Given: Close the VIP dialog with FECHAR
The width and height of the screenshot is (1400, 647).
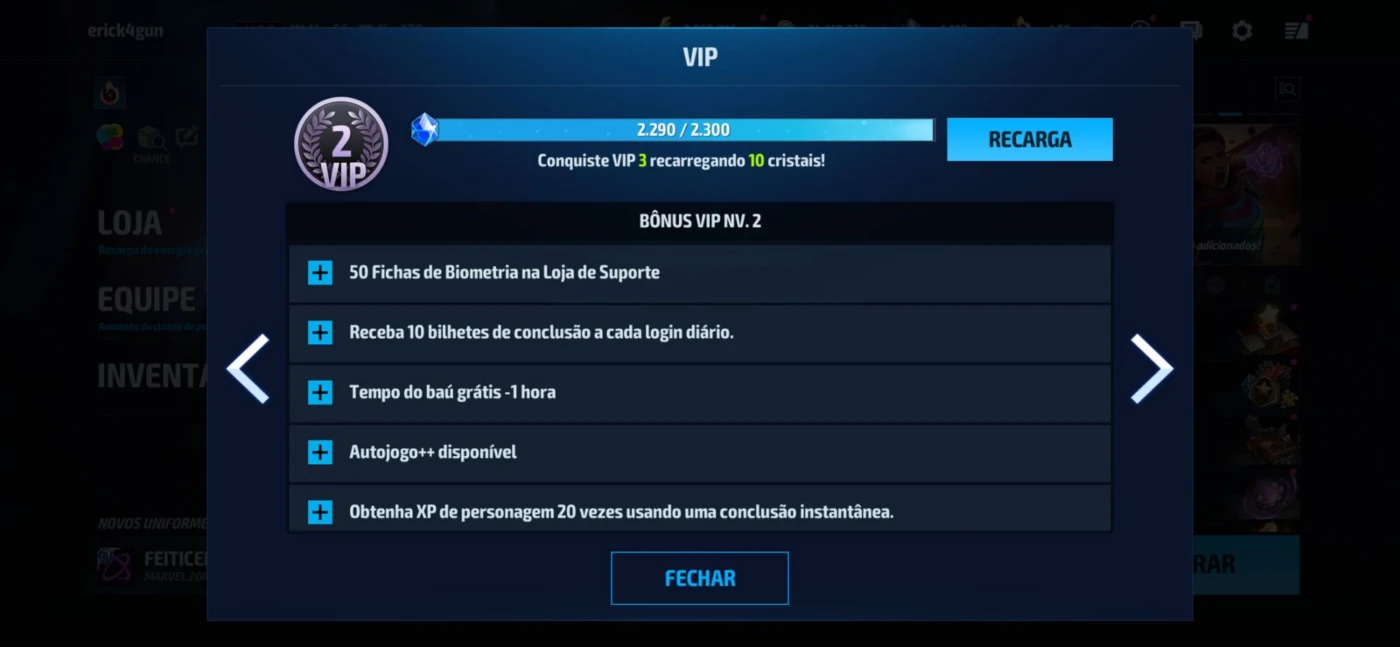Looking at the screenshot, I should (700, 578).
